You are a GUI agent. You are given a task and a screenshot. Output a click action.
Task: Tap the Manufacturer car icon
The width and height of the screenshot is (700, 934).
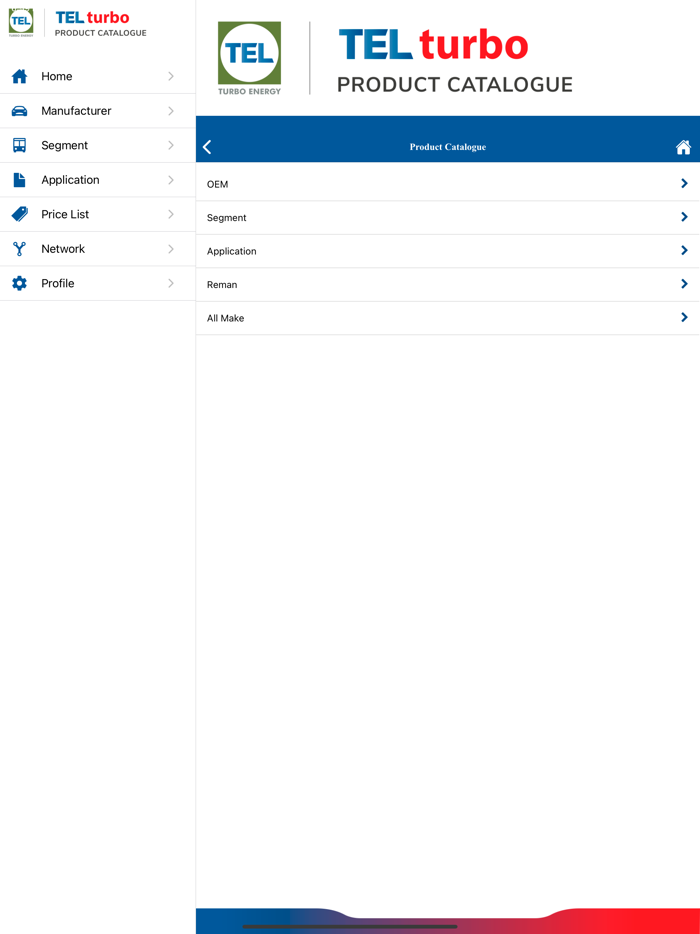(x=20, y=111)
